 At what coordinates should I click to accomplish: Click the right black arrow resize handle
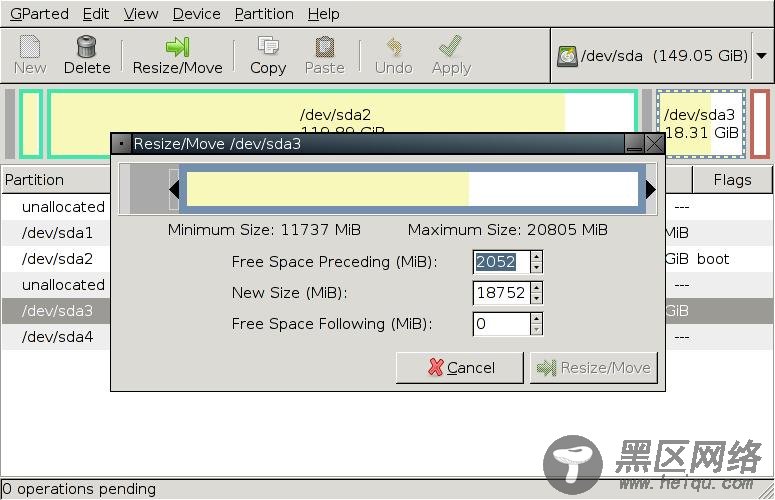[651, 189]
